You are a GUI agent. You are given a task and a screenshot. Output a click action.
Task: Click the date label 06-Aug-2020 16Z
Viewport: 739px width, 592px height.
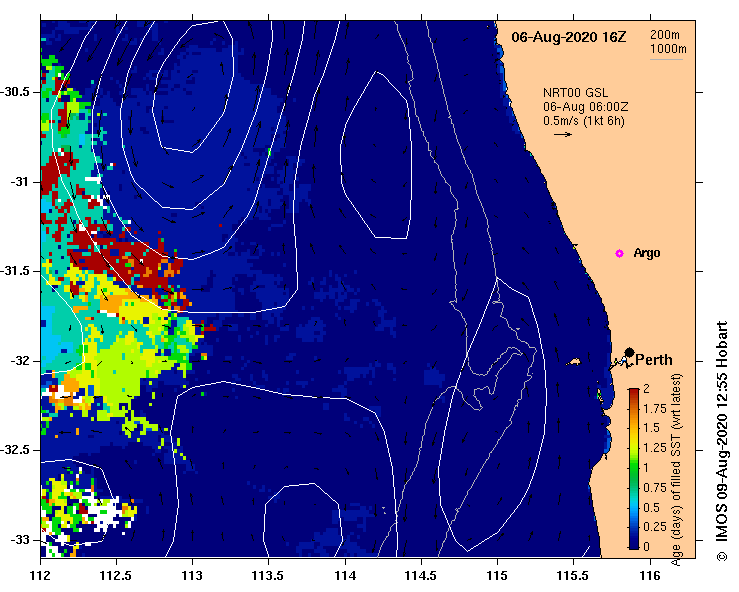click(x=569, y=37)
